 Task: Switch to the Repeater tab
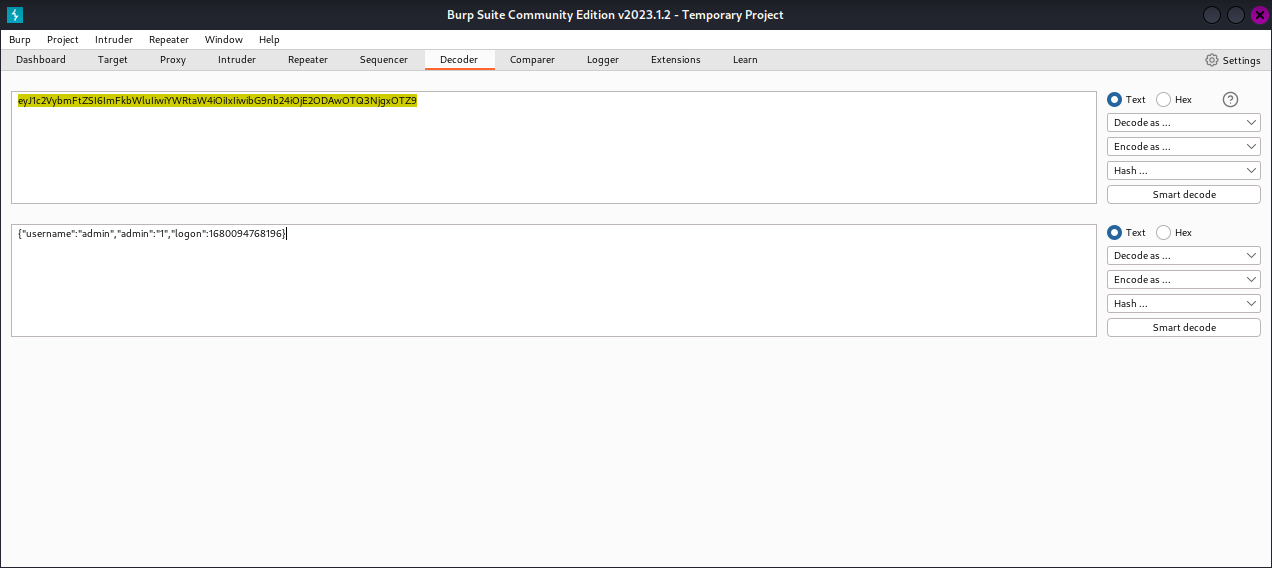pos(307,60)
